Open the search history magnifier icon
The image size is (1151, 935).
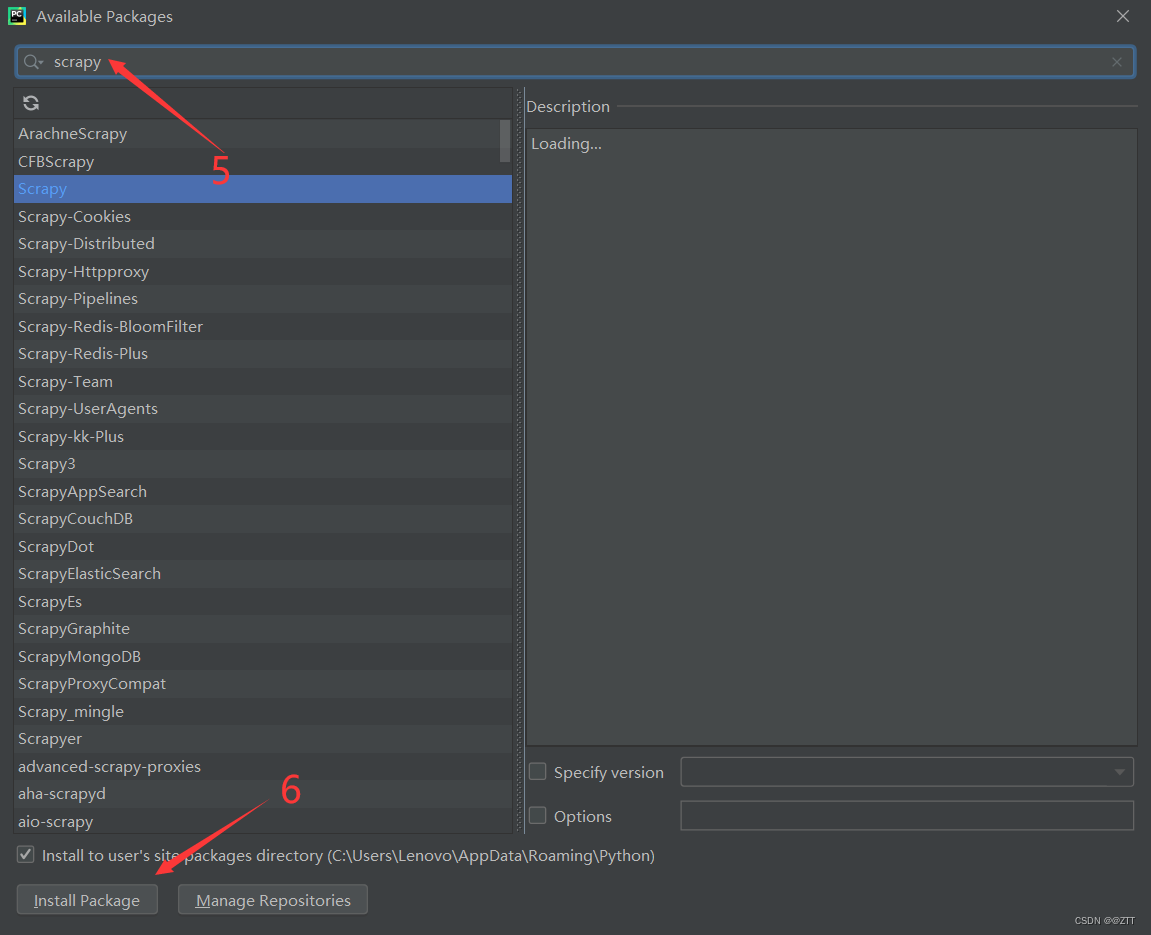pyautogui.click(x=33, y=62)
